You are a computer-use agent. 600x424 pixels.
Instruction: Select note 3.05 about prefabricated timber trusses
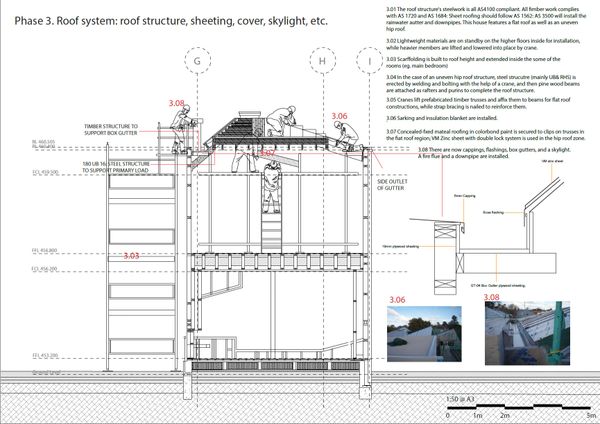point(478,103)
